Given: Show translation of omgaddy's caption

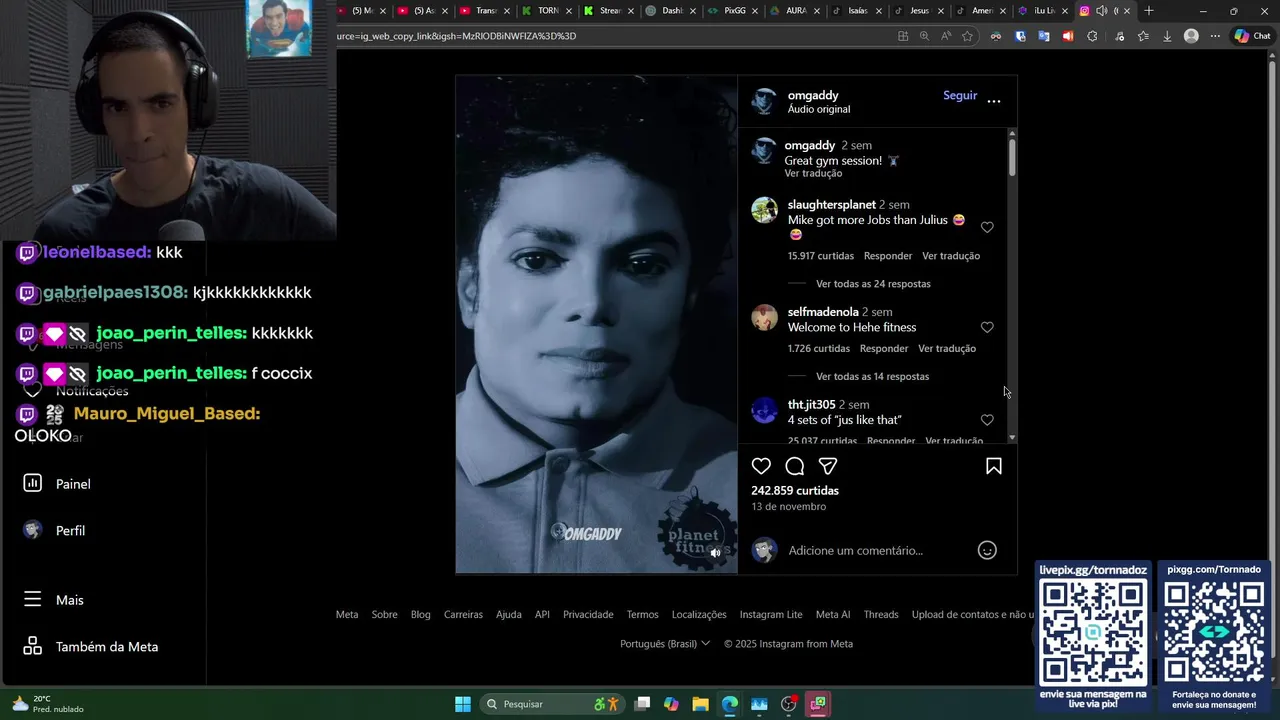Looking at the screenshot, I should [813, 173].
